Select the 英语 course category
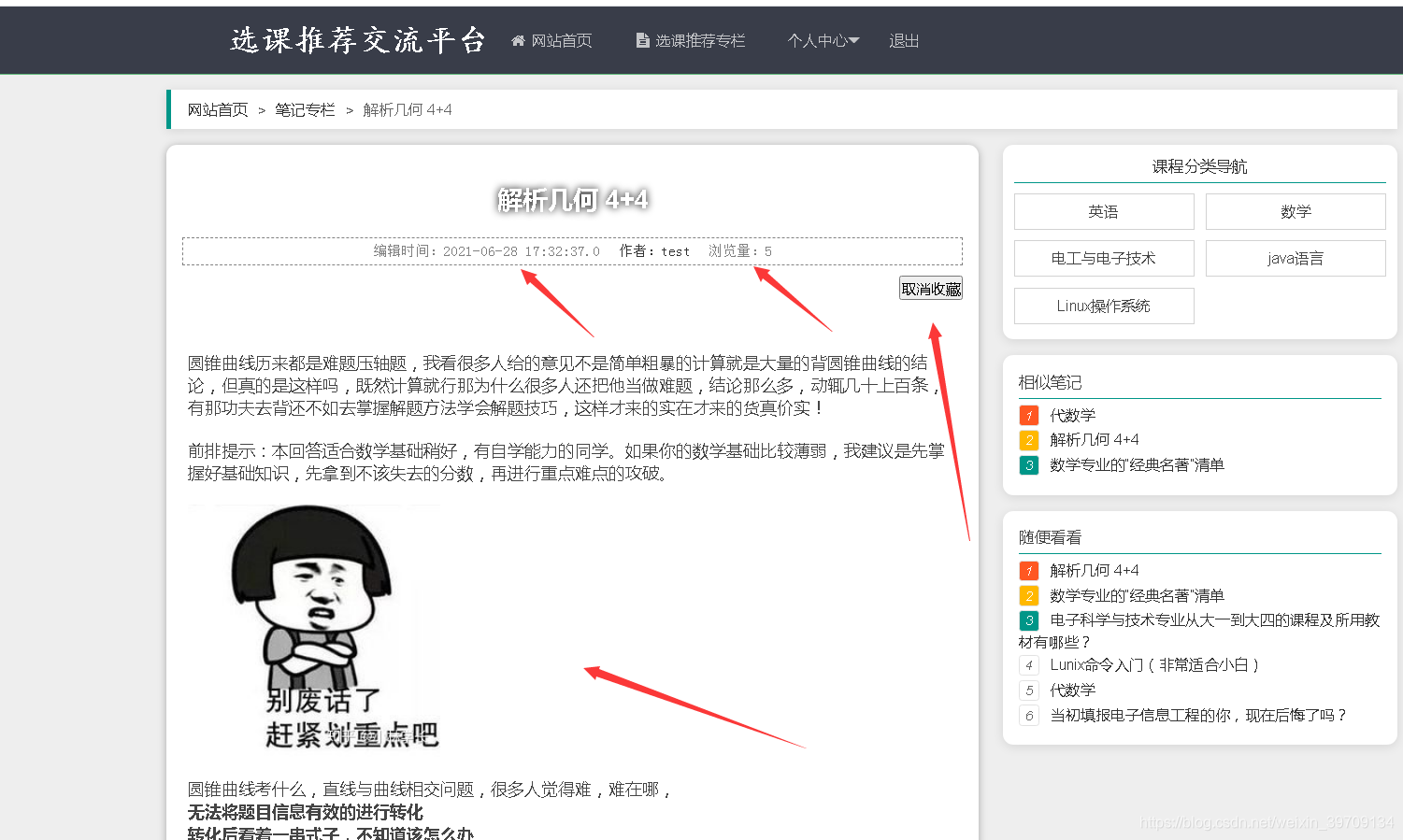Screen dimensions: 1403x840 tap(1104, 211)
